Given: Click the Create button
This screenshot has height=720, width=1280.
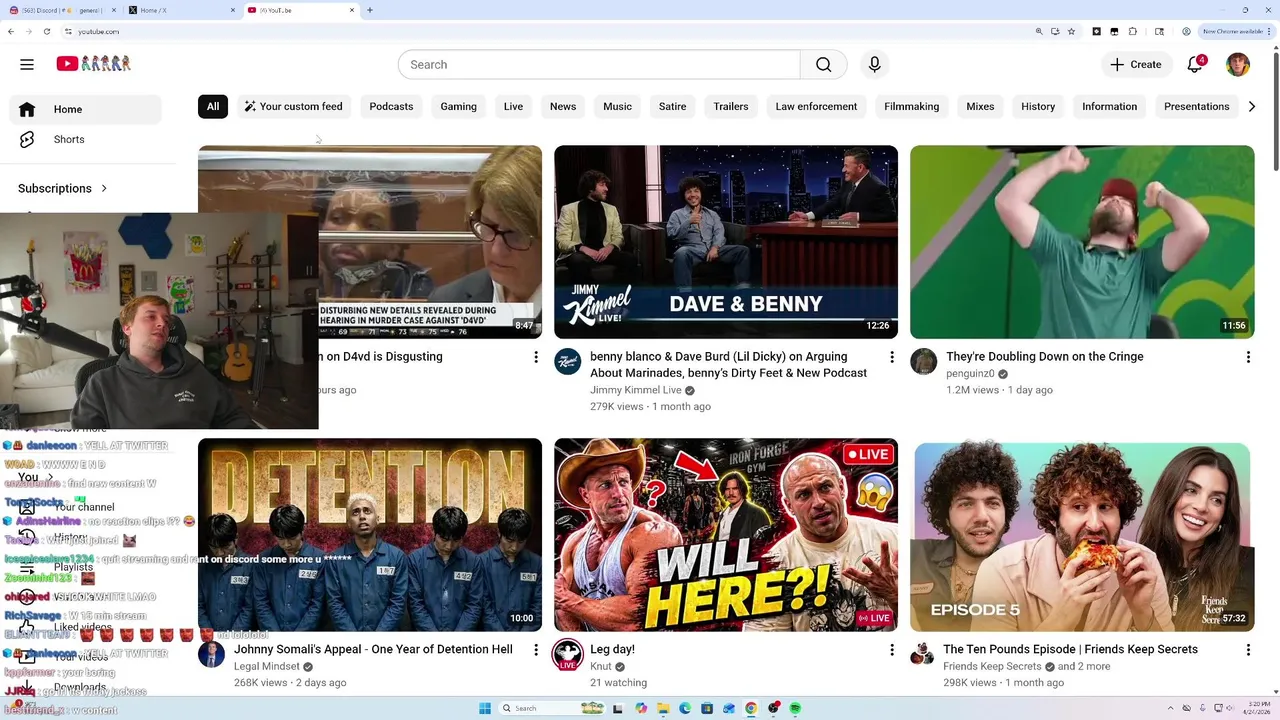Looking at the screenshot, I should pyautogui.click(x=1136, y=64).
